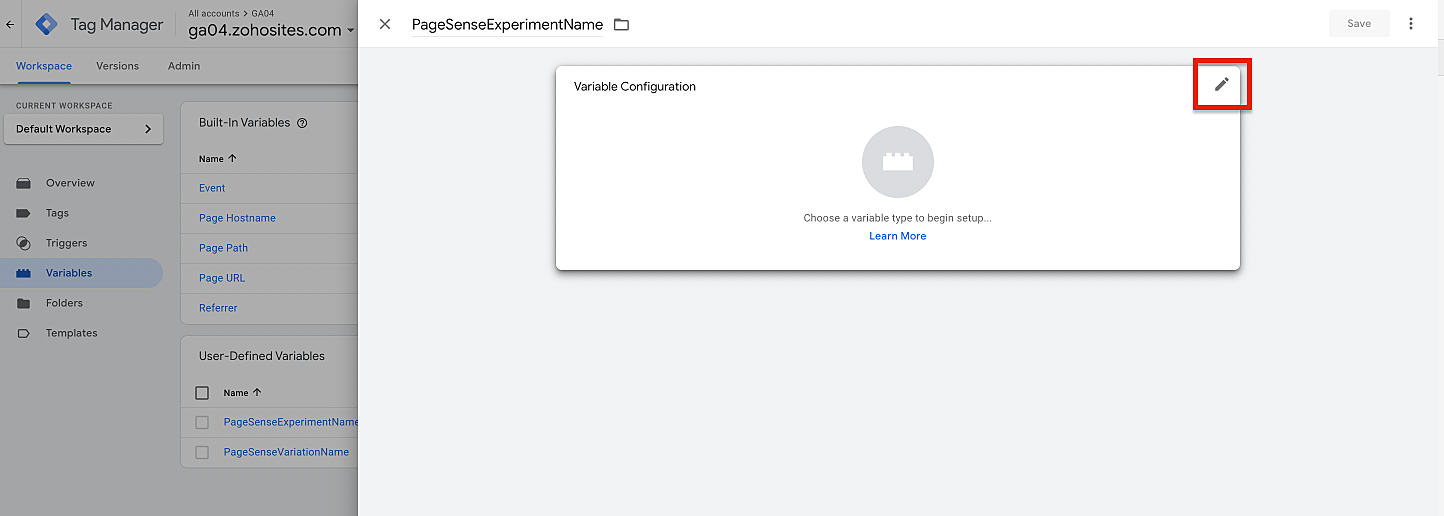This screenshot has height=516, width=1444.
Task: Click the pencil edit icon in Variable Configuration
Action: click(1221, 85)
